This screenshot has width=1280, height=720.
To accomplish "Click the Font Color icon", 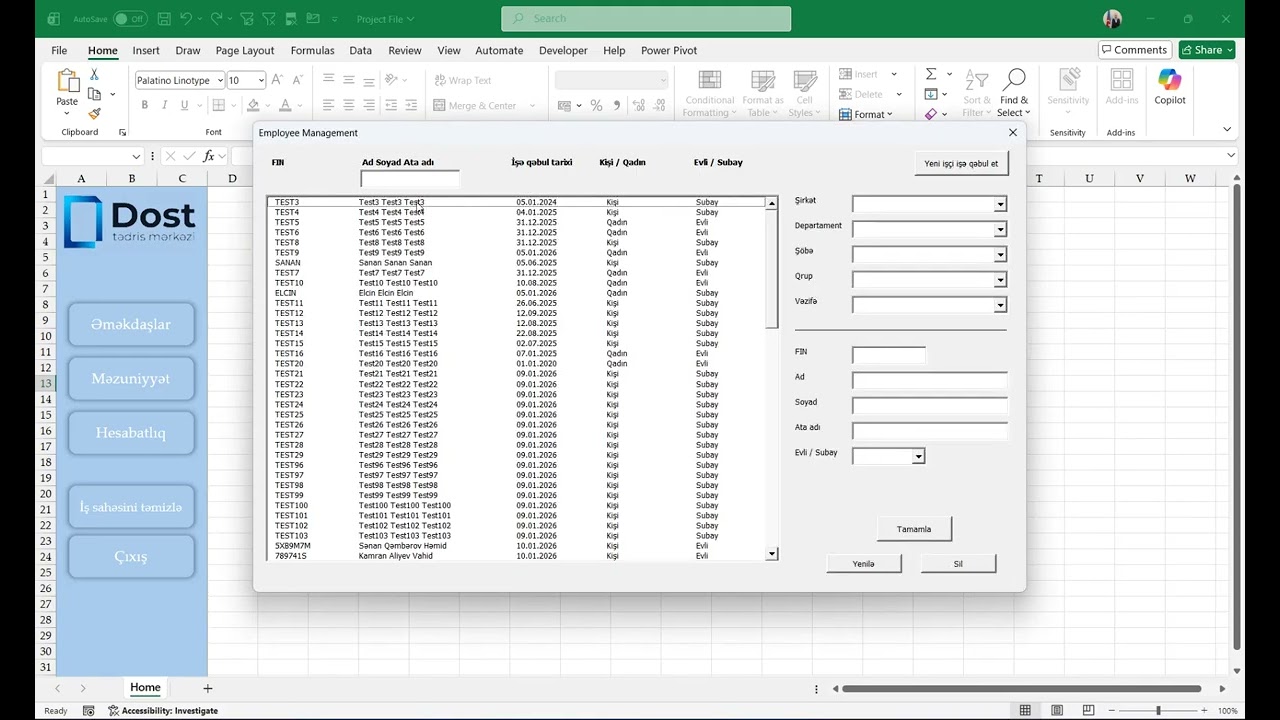I will click(285, 105).
